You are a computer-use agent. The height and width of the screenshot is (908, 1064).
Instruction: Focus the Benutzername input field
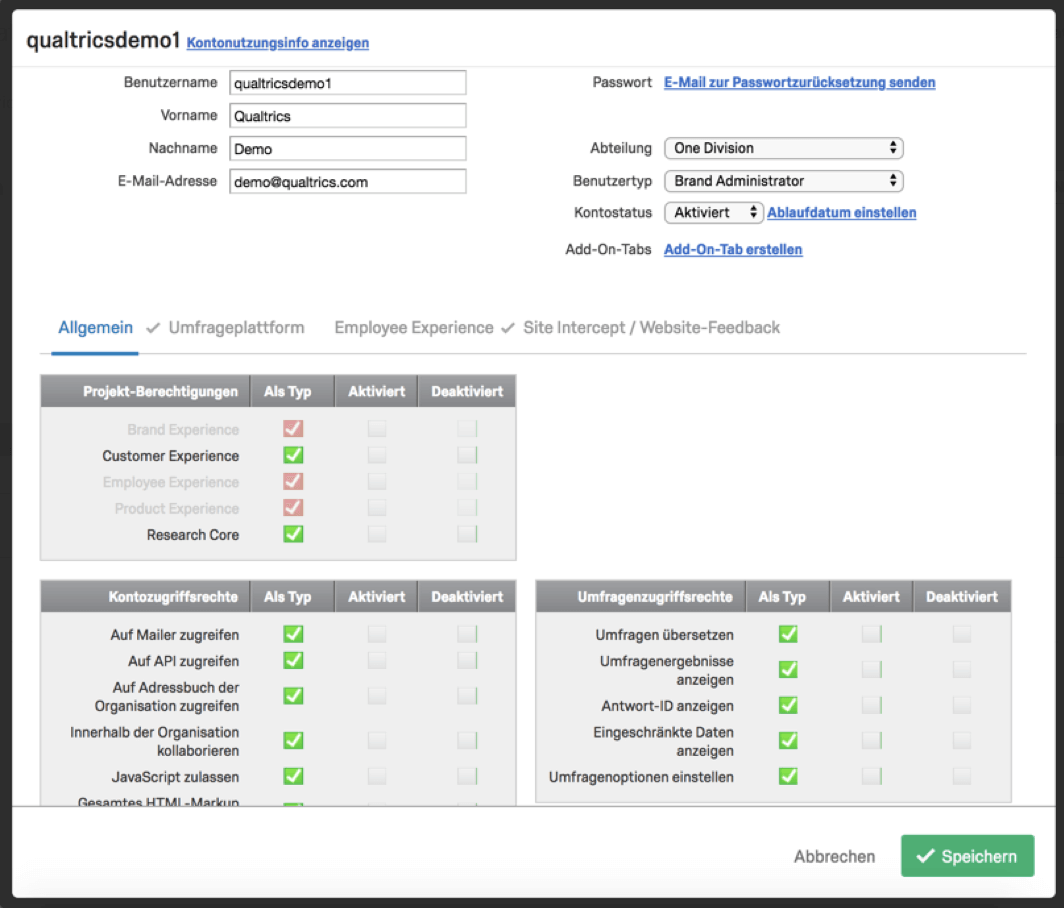347,83
